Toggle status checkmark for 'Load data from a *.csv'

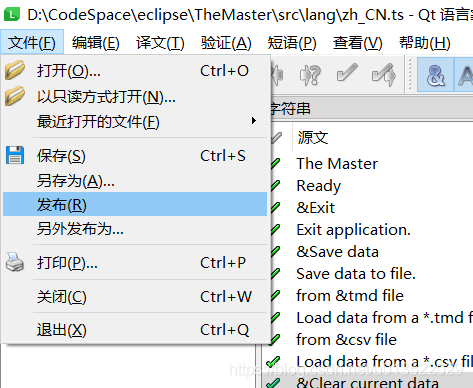tap(273, 362)
